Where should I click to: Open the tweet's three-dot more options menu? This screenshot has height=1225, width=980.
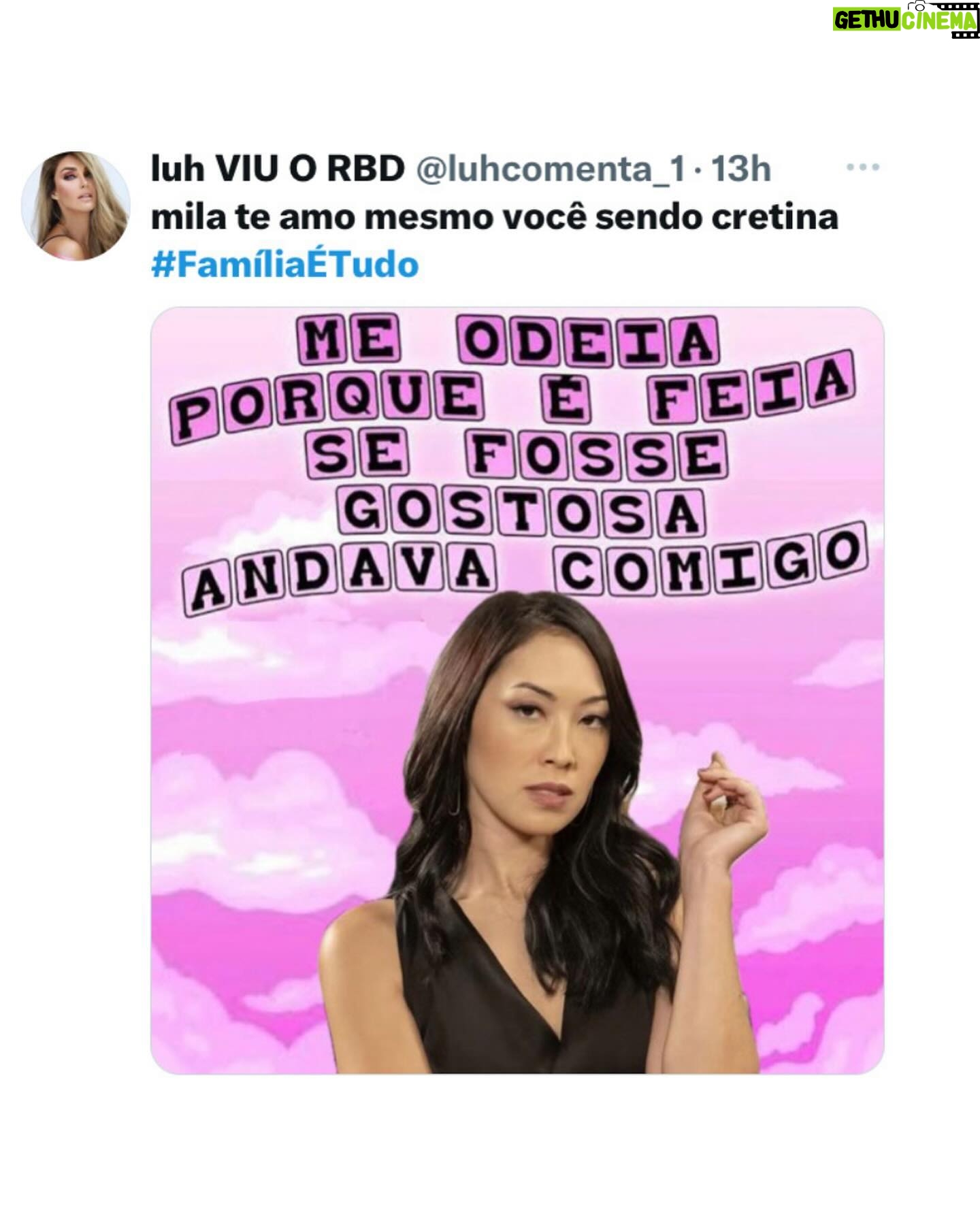(862, 167)
